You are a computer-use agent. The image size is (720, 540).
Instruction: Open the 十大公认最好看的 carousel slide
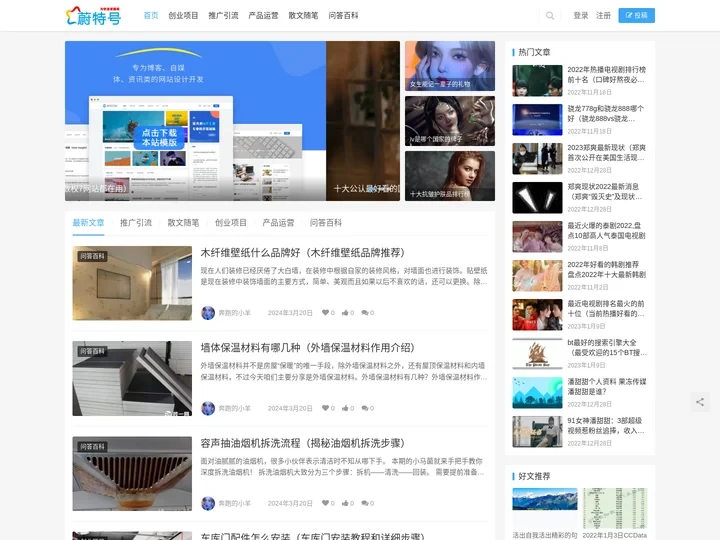(363, 121)
